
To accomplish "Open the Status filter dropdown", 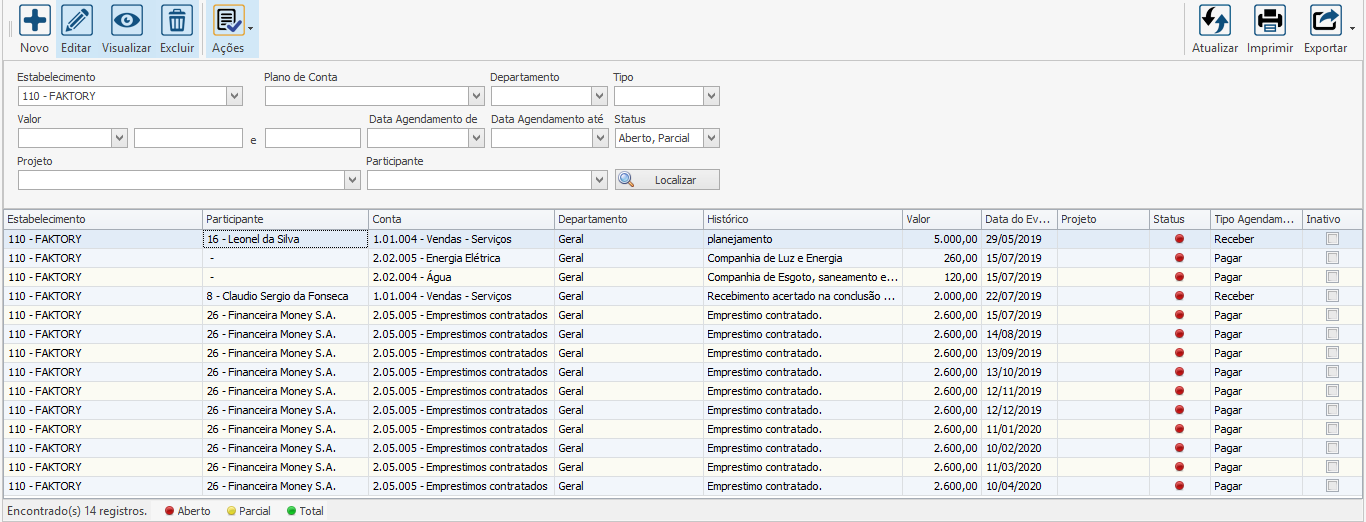I will 711,139.
